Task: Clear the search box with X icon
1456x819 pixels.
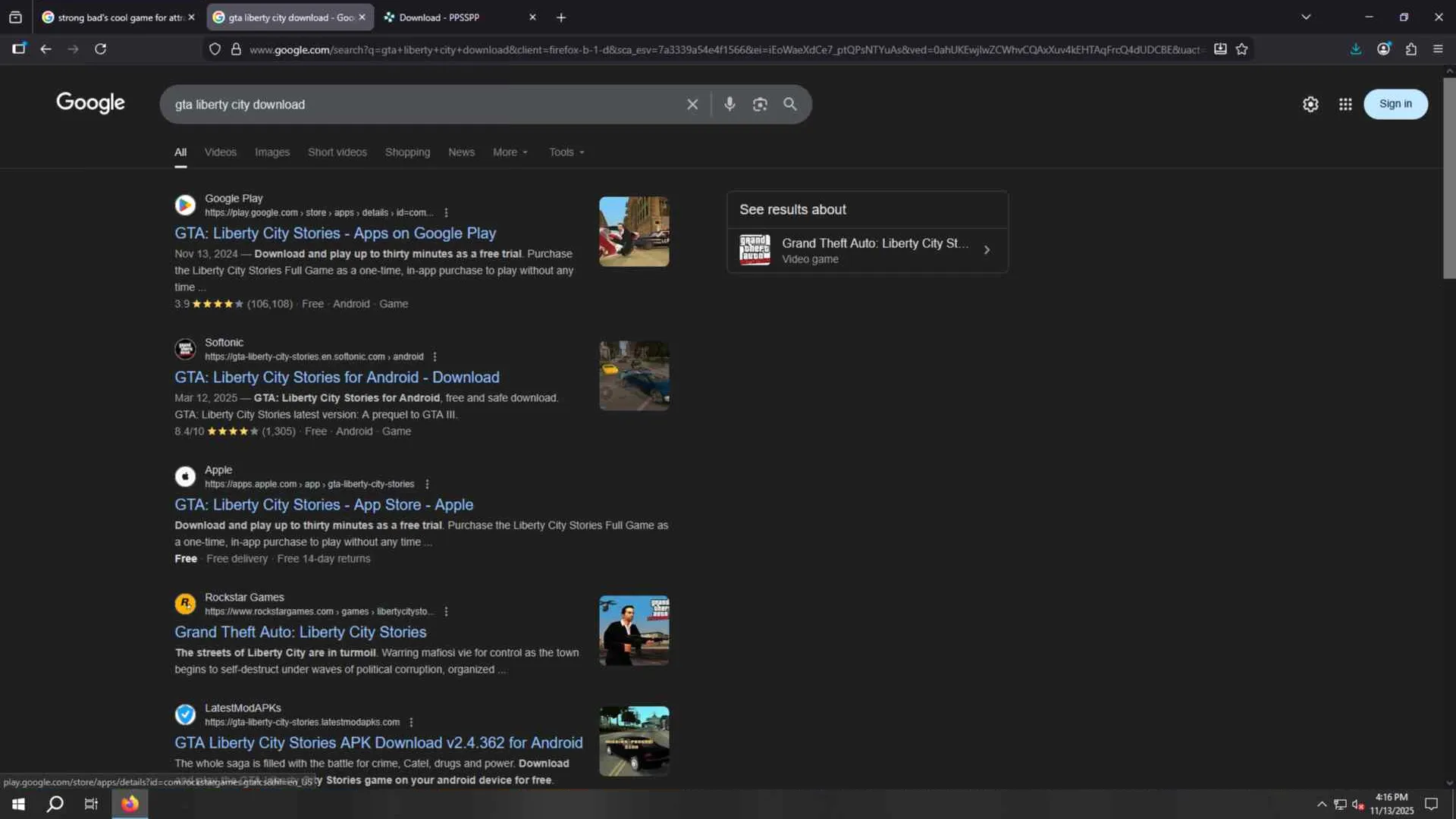Action: click(692, 105)
